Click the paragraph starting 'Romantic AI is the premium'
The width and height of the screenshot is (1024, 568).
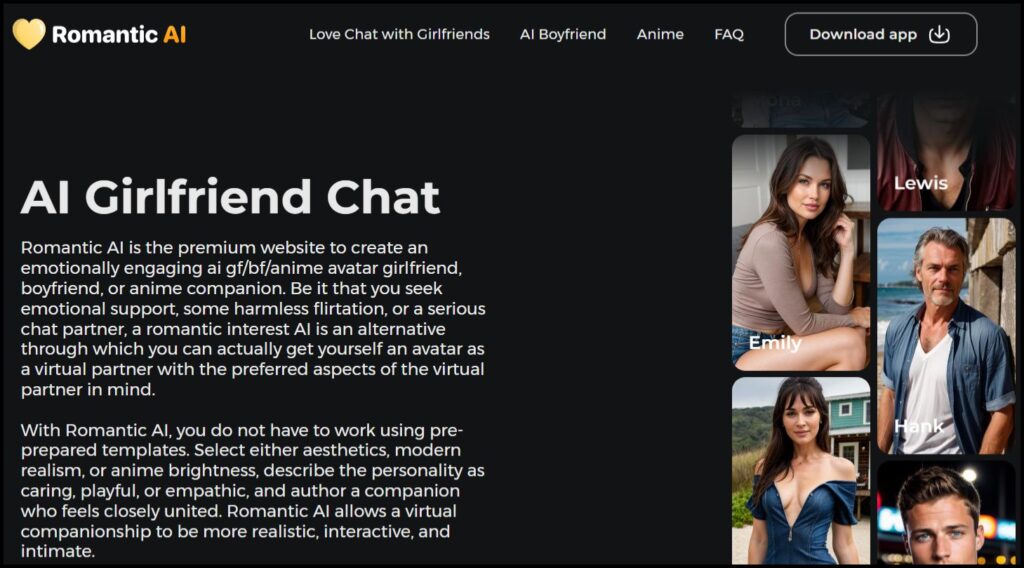pyautogui.click(x=253, y=319)
